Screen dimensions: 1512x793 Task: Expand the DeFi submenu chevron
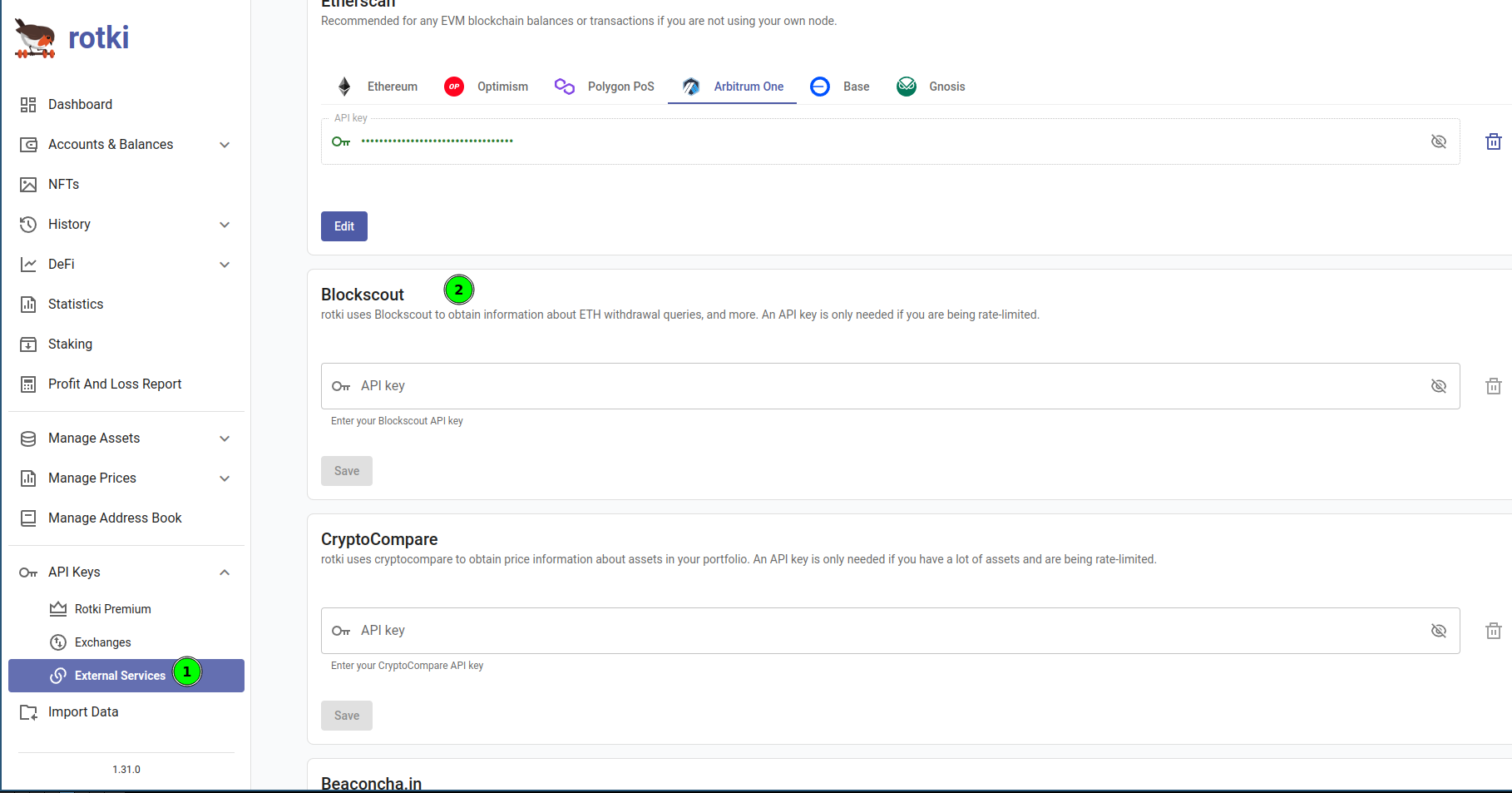coord(225,265)
